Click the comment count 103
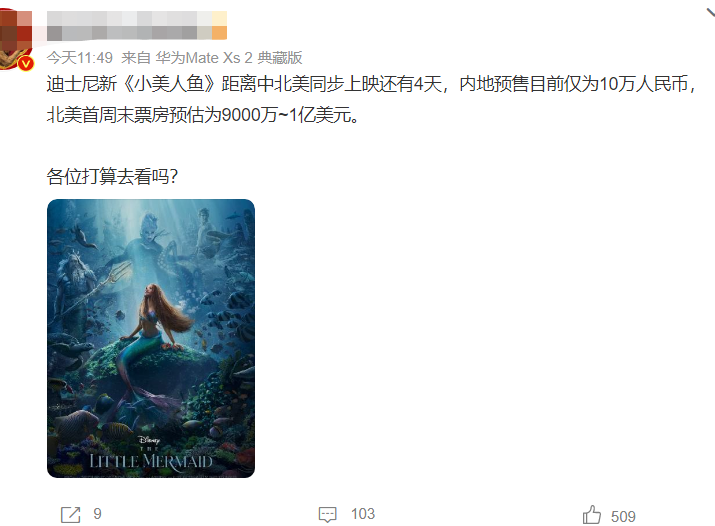 pyautogui.click(x=363, y=514)
